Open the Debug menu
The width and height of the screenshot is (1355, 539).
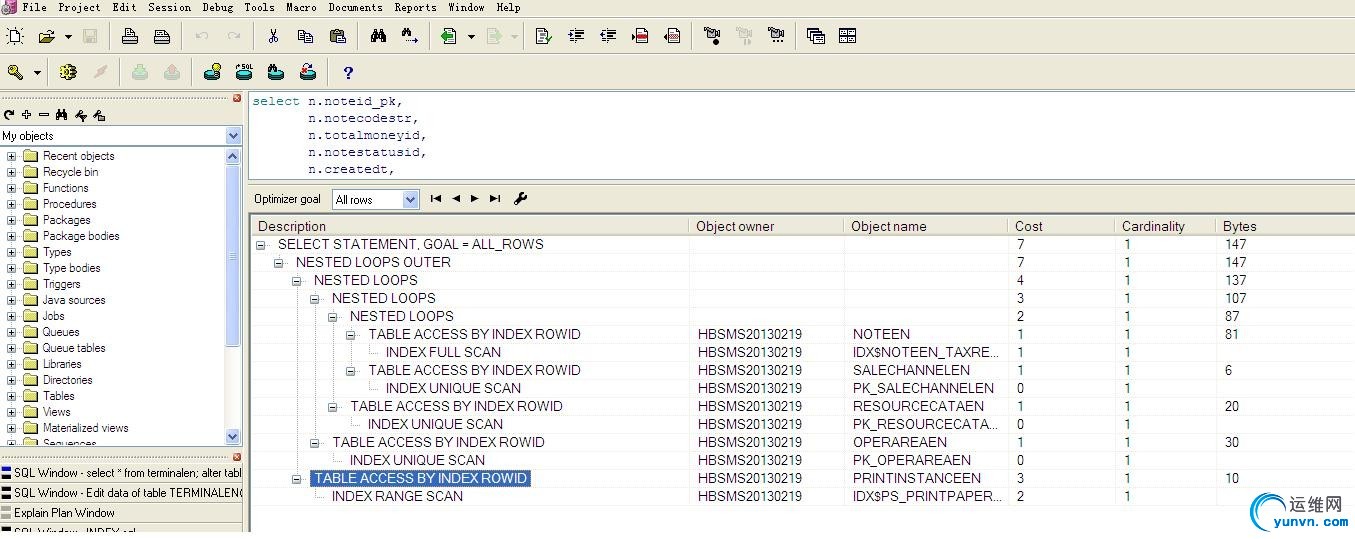tap(217, 7)
